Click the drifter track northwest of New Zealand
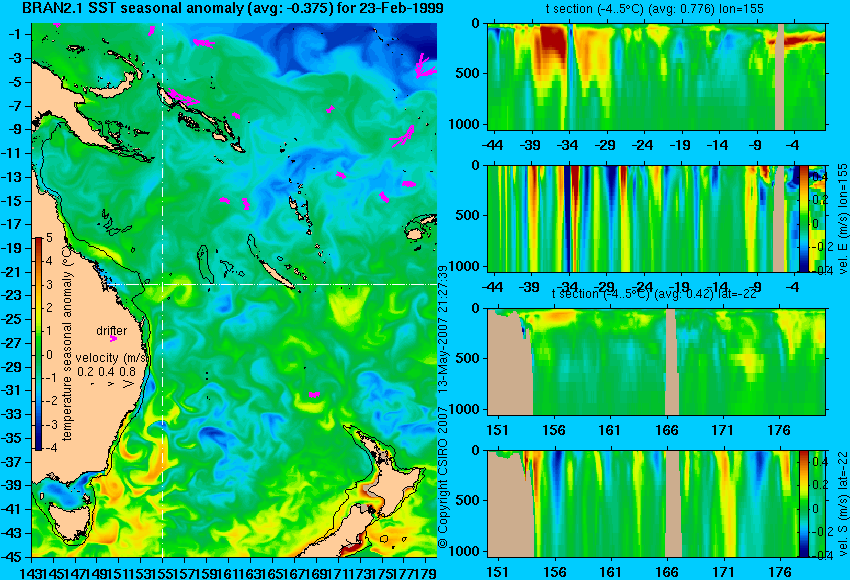This screenshot has height=580, width=850. coord(314,395)
